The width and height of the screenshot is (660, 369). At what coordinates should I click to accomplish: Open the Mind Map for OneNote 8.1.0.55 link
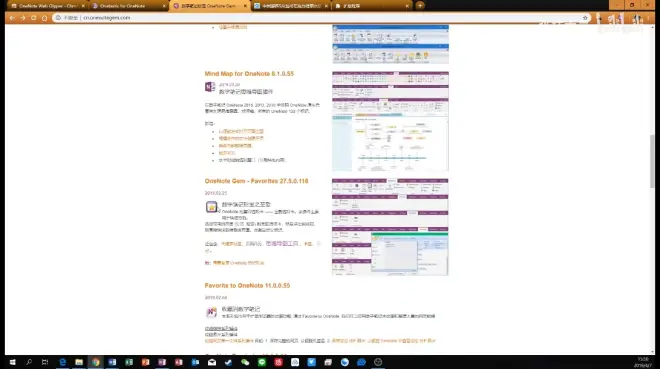coord(249,74)
